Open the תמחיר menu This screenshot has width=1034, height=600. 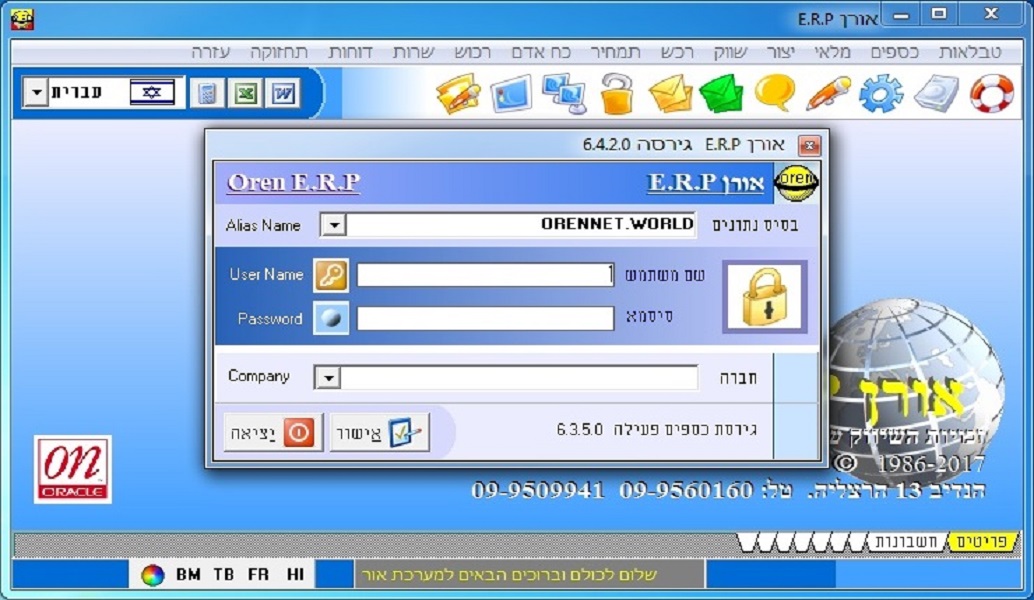tap(615, 52)
